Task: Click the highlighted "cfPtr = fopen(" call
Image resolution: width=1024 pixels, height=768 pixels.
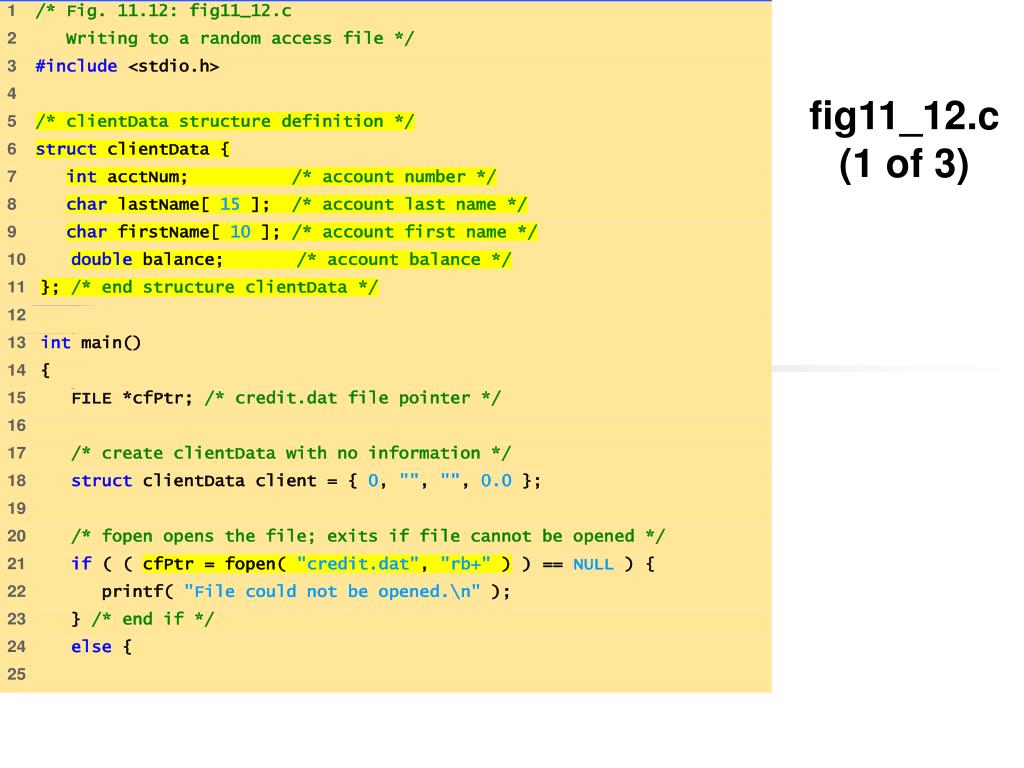Action: click(214, 564)
